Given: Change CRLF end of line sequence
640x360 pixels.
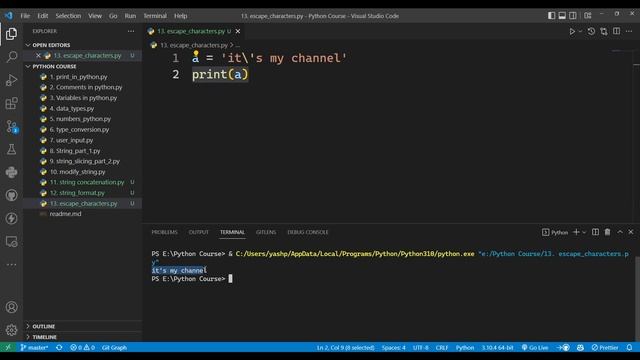Looking at the screenshot, I should click(x=442, y=348).
